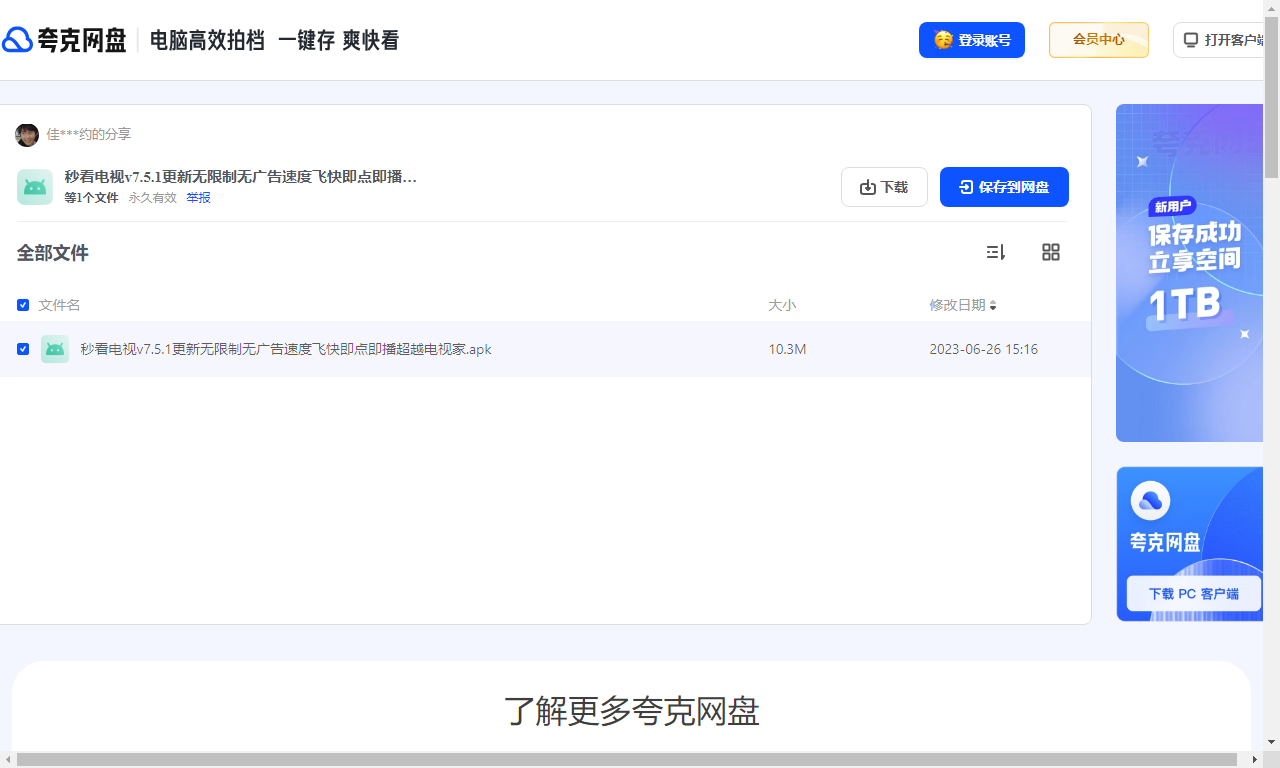The width and height of the screenshot is (1280, 768).
Task: Switch to grid view layout
Action: 1051,252
